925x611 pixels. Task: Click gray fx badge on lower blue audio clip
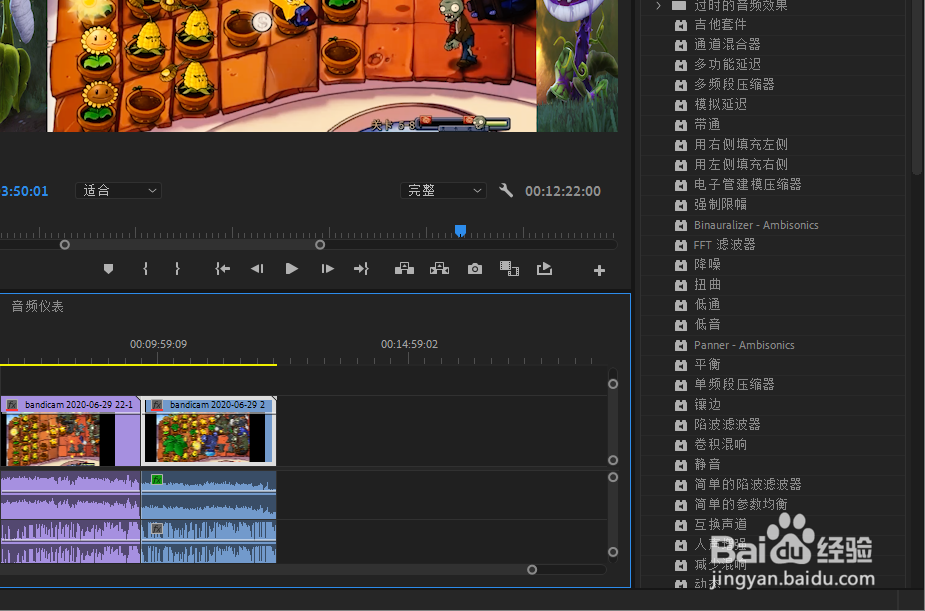click(x=157, y=528)
